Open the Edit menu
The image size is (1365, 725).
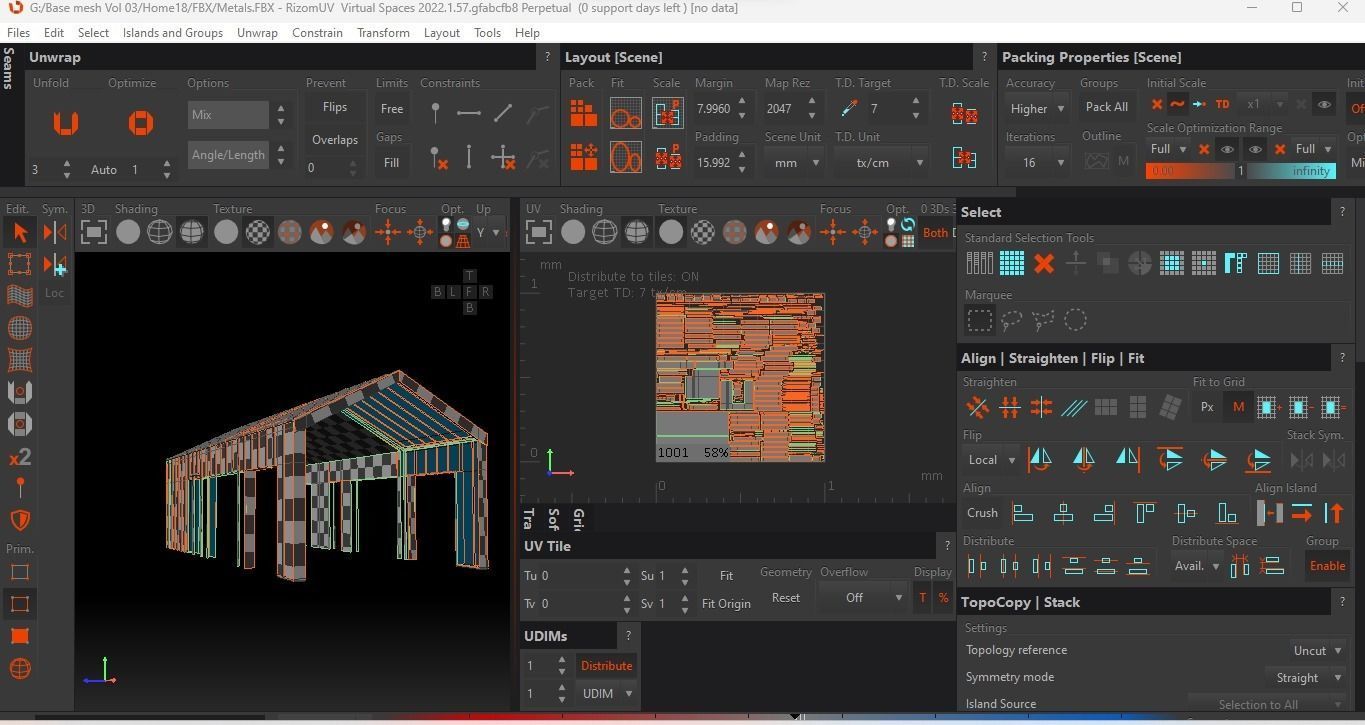54,33
